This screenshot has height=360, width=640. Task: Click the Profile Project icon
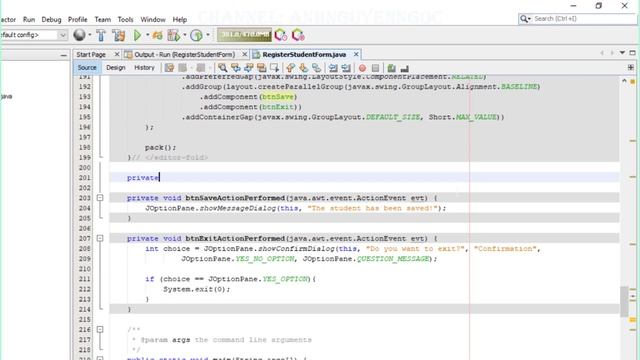(x=173, y=36)
